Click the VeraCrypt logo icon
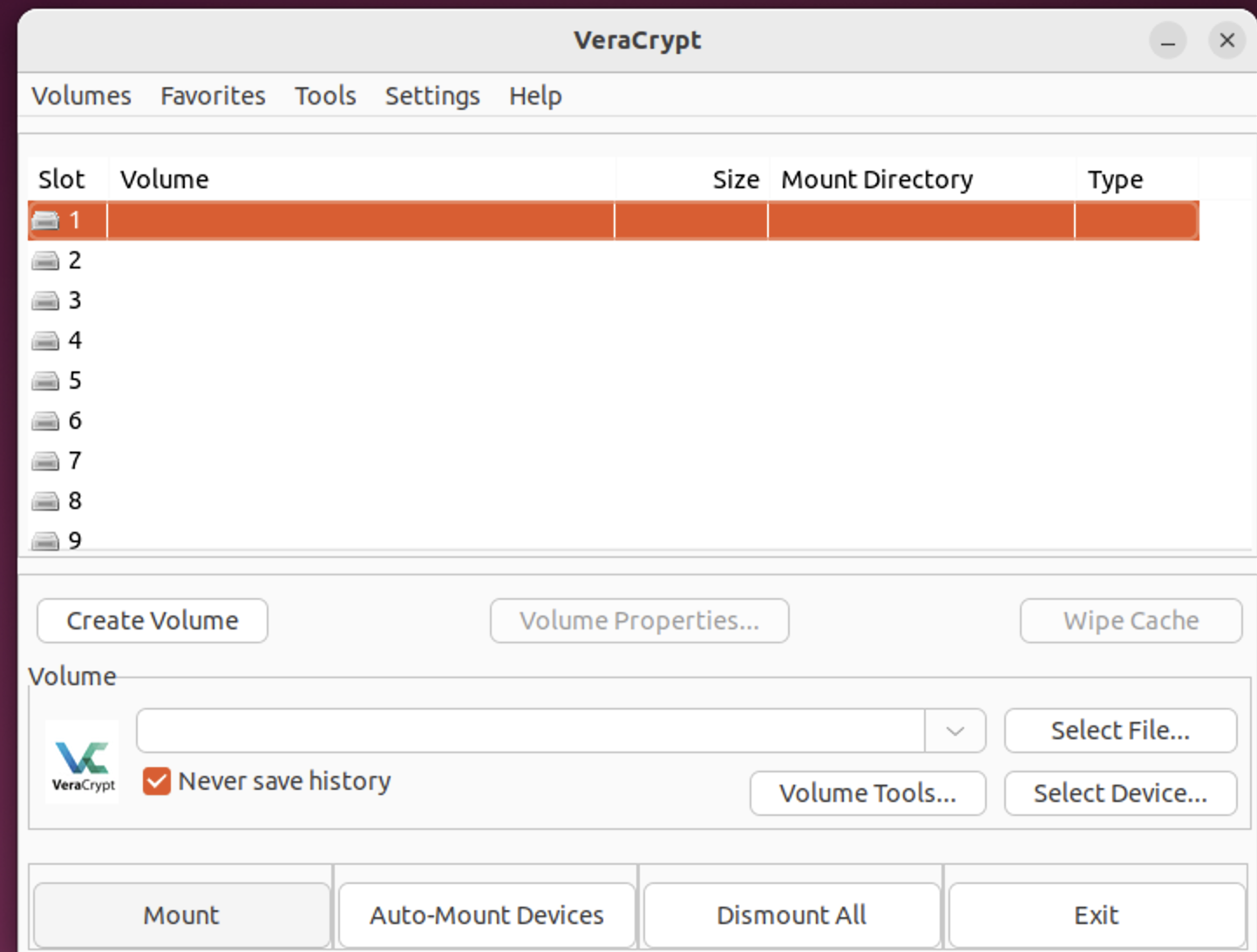Viewport: 1257px width, 952px height. (x=82, y=762)
